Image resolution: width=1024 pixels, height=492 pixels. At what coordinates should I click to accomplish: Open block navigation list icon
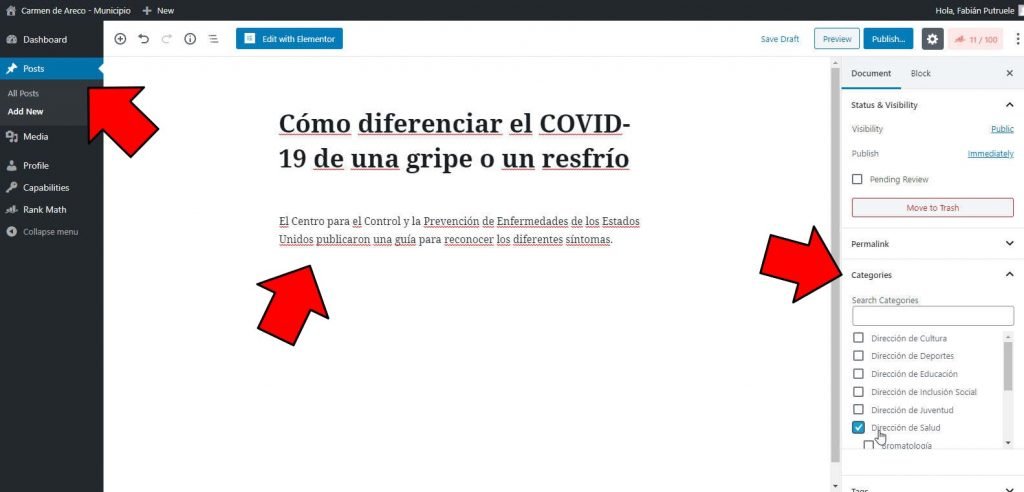213,39
